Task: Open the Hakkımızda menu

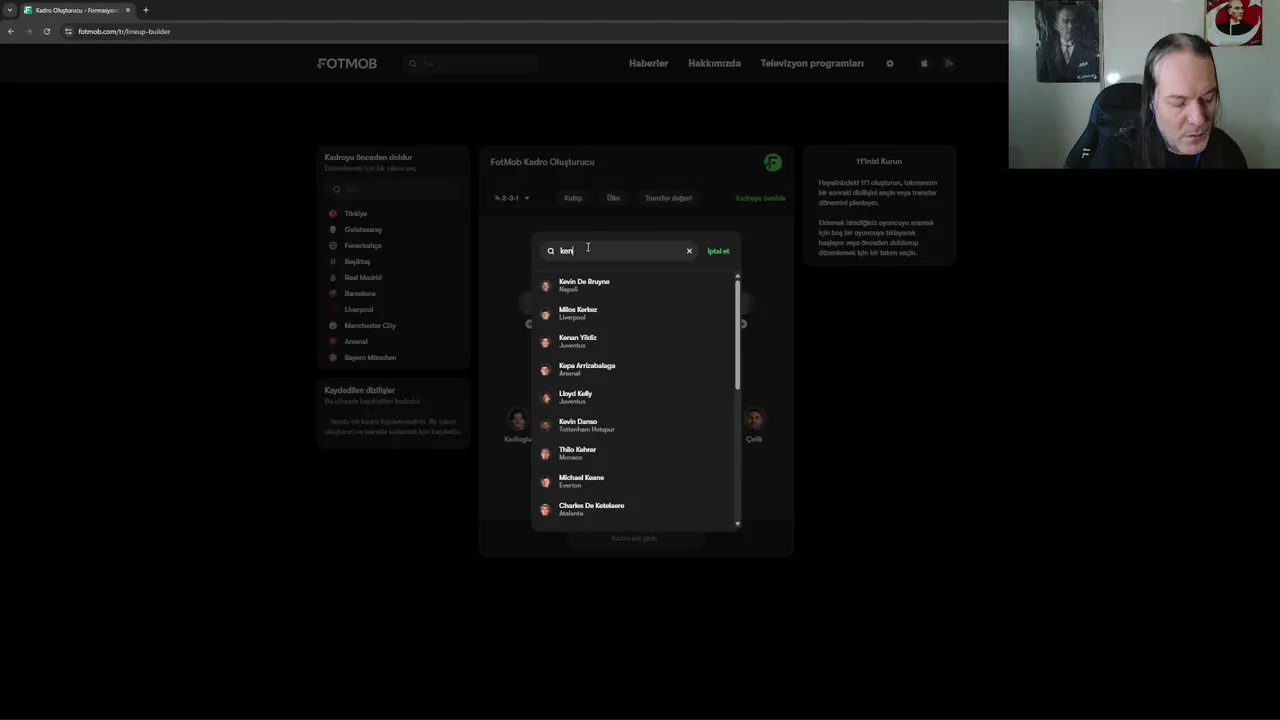Action: (x=714, y=63)
